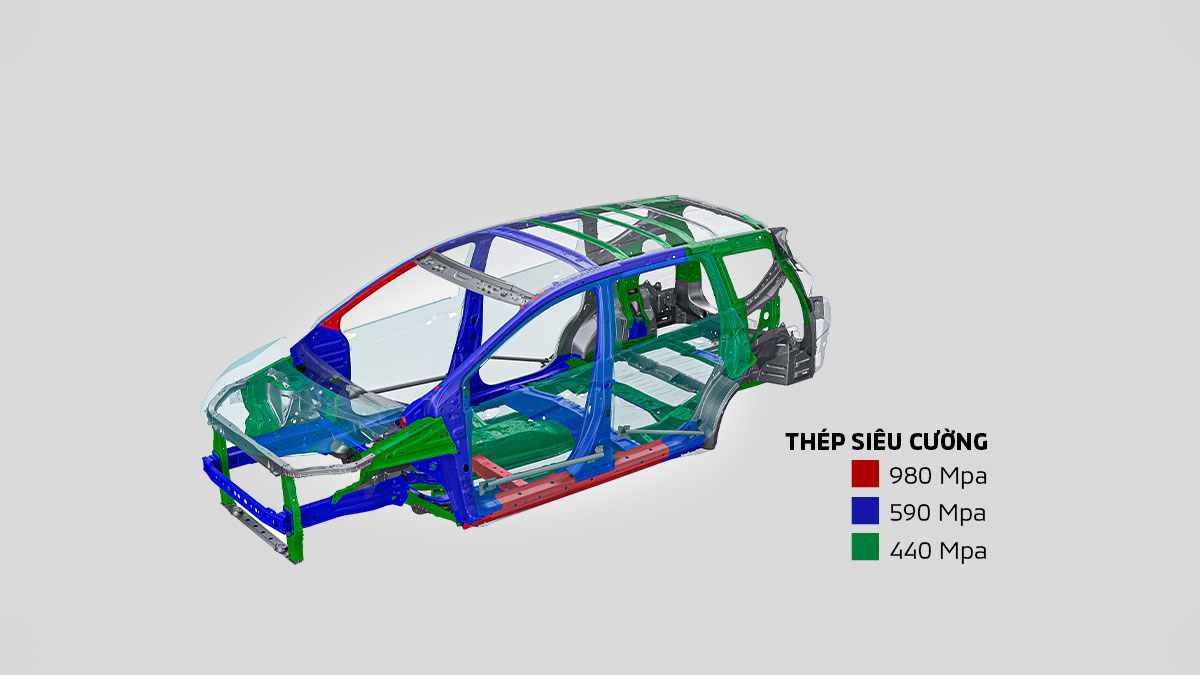Select the "980 Mpa" legend label
1200x675 pixels.
937,475
